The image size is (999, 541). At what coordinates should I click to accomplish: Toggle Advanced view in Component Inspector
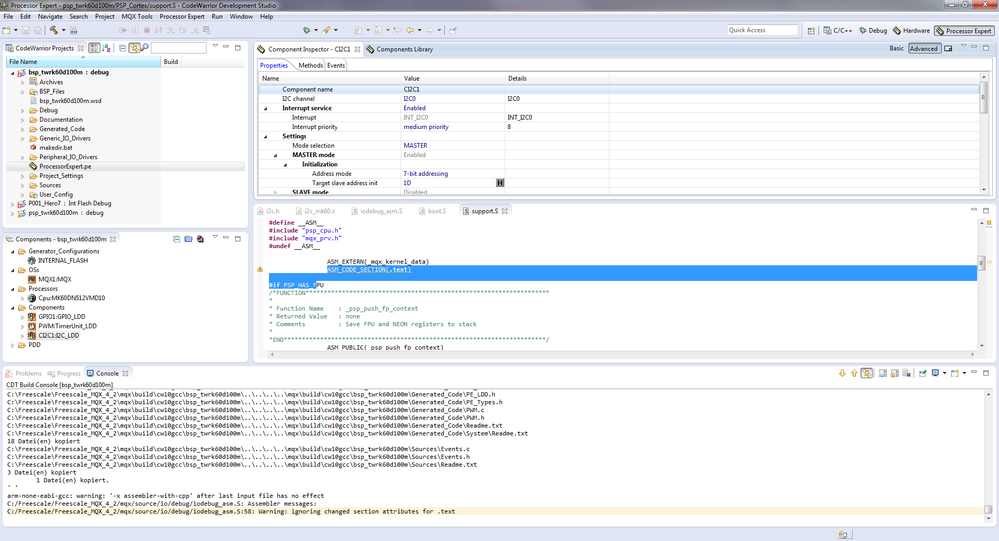[923, 49]
